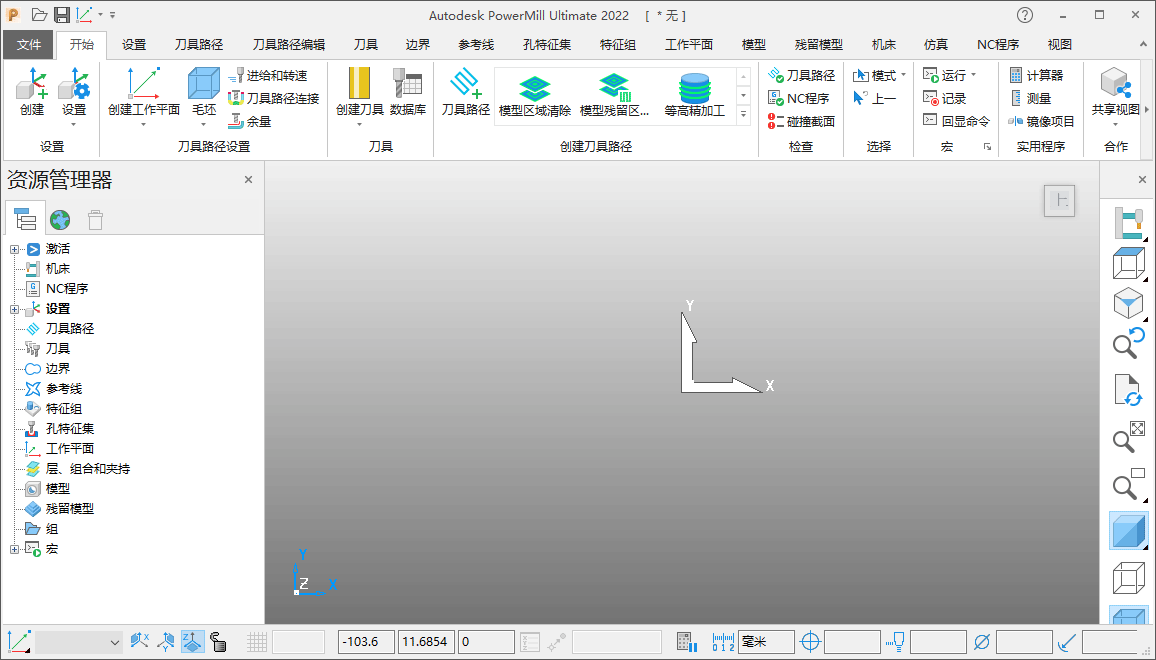Expand the 激活 tree node
1156x660 pixels.
coord(14,249)
